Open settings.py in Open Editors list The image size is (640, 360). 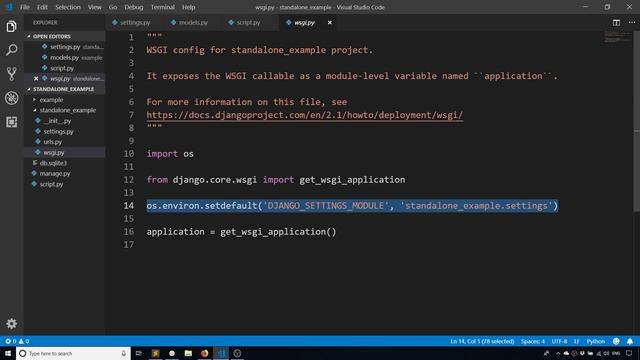coord(64,47)
